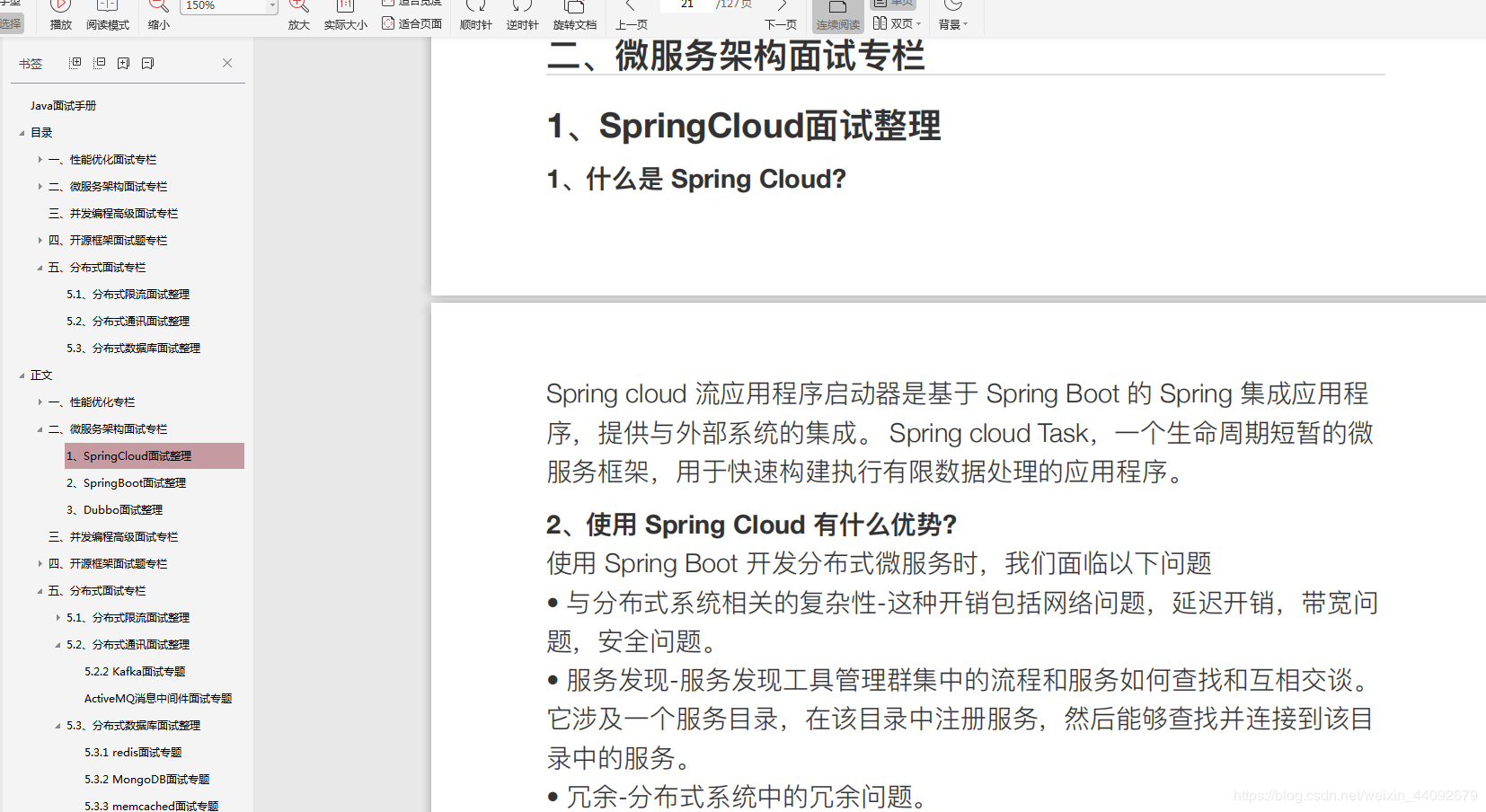Open the first 三、并发编程高级面试专栏 bookmark
The image size is (1486, 812).
pos(113,214)
